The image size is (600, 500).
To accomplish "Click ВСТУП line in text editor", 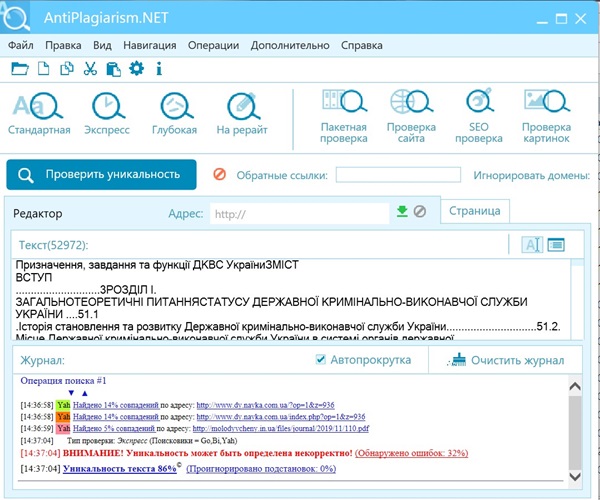I will click(34, 277).
